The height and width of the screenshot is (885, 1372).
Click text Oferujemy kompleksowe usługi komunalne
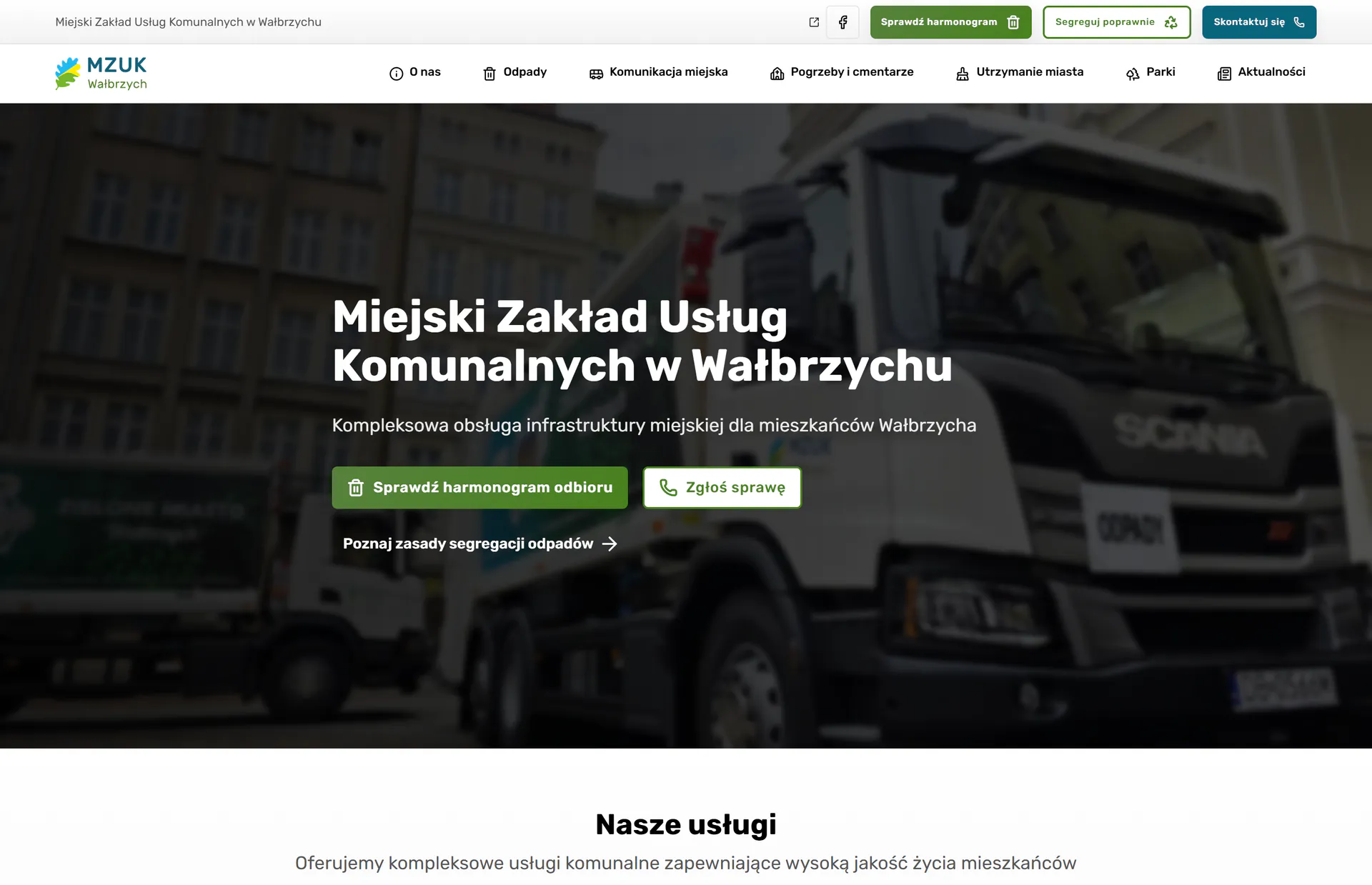tap(686, 864)
